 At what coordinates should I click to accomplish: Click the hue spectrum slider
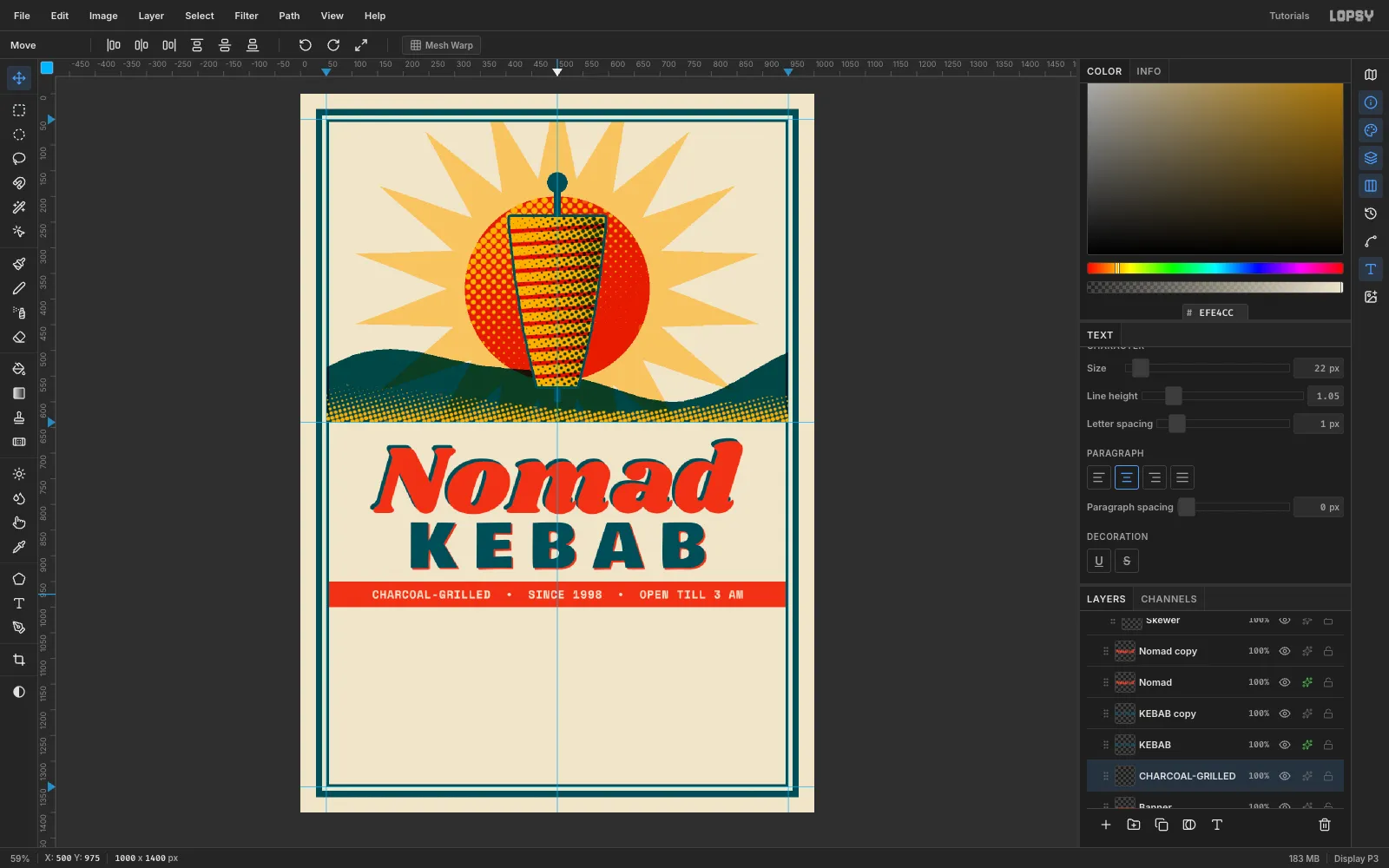(1215, 268)
